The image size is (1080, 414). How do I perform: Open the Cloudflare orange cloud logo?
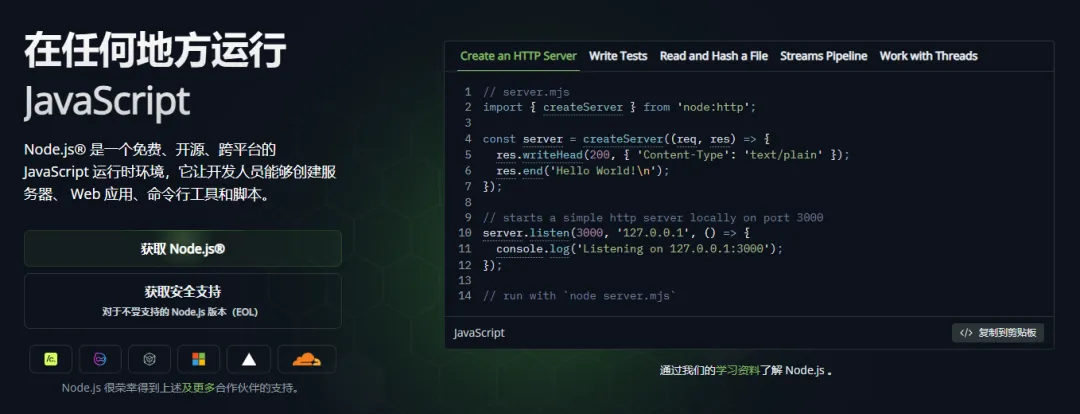click(307, 359)
